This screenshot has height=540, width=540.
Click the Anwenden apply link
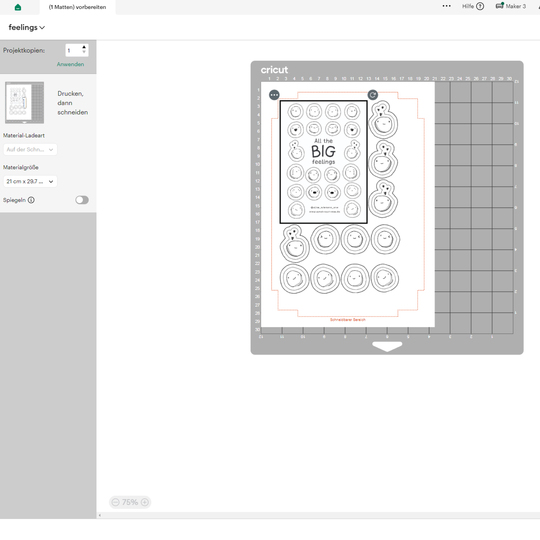coord(71,64)
